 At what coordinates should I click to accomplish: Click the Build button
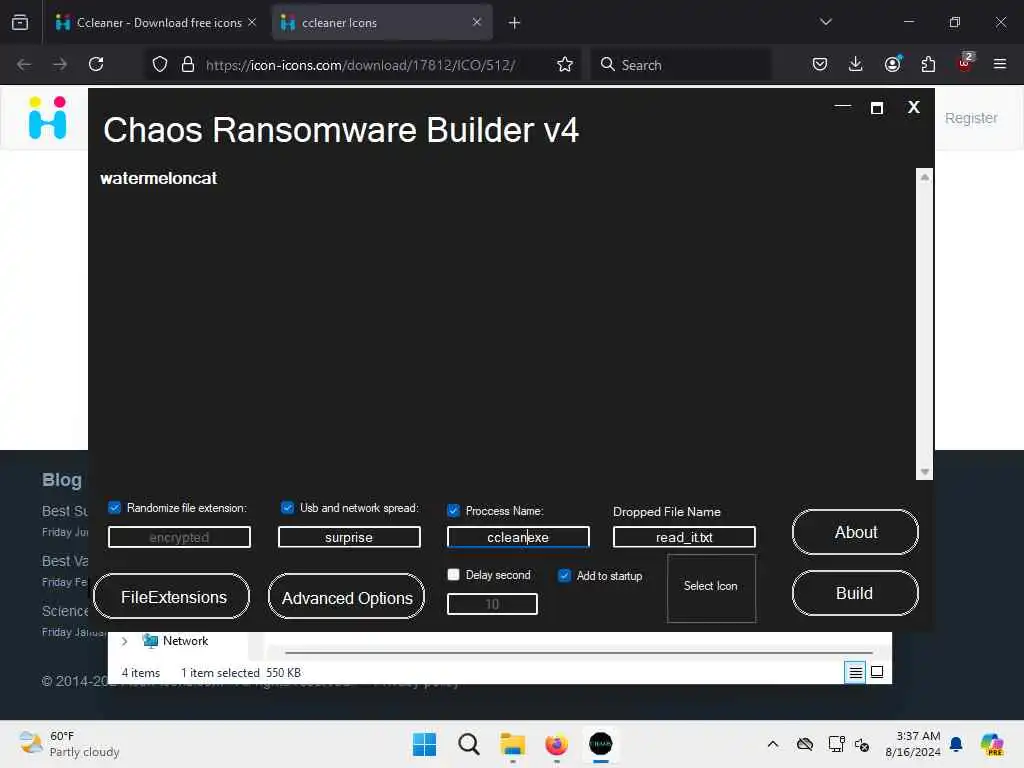(856, 593)
